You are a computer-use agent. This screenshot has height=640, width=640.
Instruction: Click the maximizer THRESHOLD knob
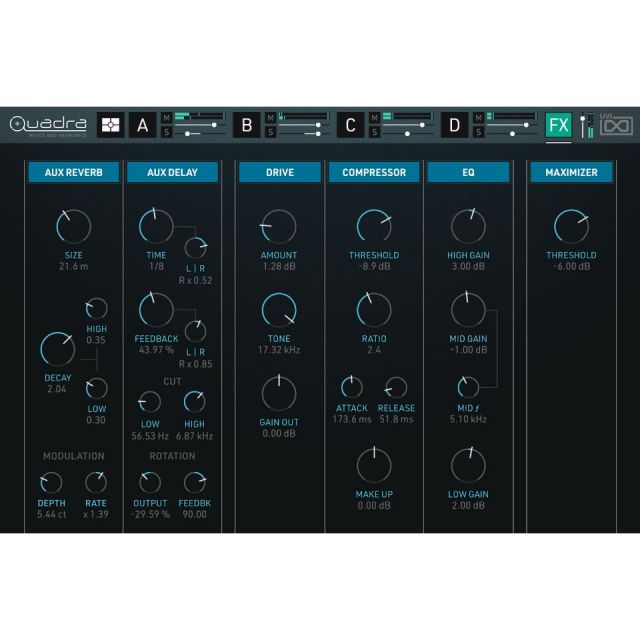pyautogui.click(x=571, y=227)
